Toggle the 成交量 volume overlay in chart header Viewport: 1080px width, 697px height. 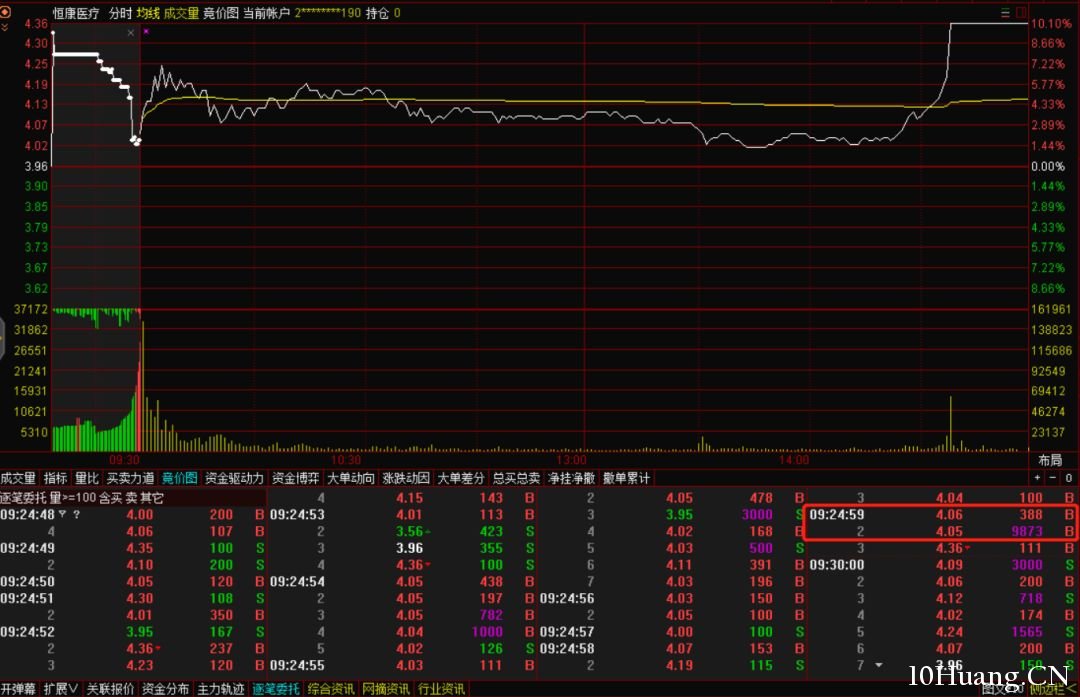pos(181,13)
